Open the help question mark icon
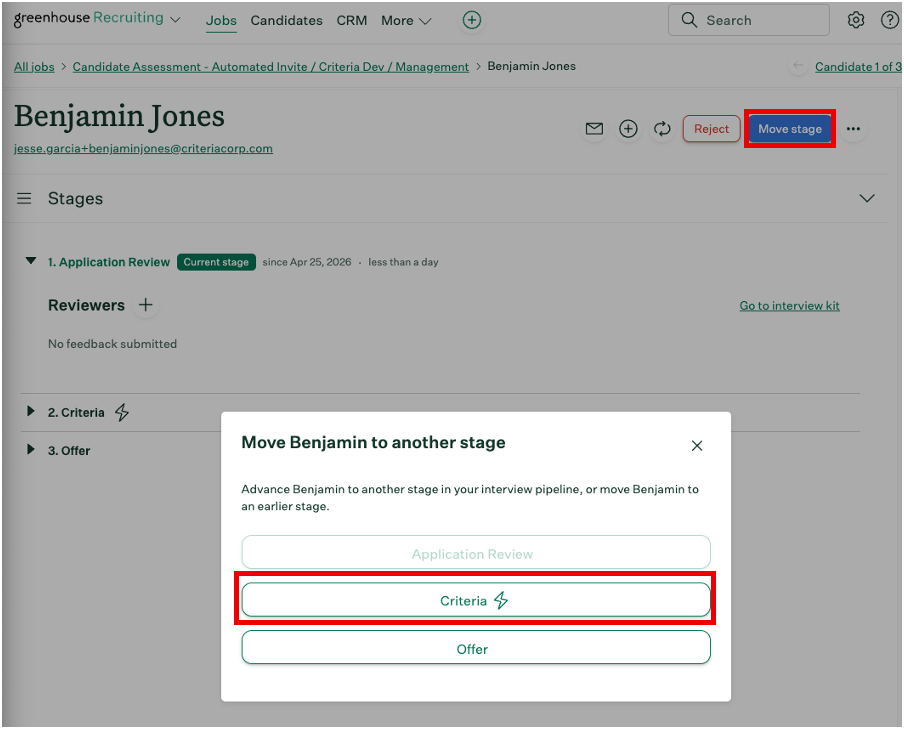This screenshot has width=904, height=731. (889, 20)
